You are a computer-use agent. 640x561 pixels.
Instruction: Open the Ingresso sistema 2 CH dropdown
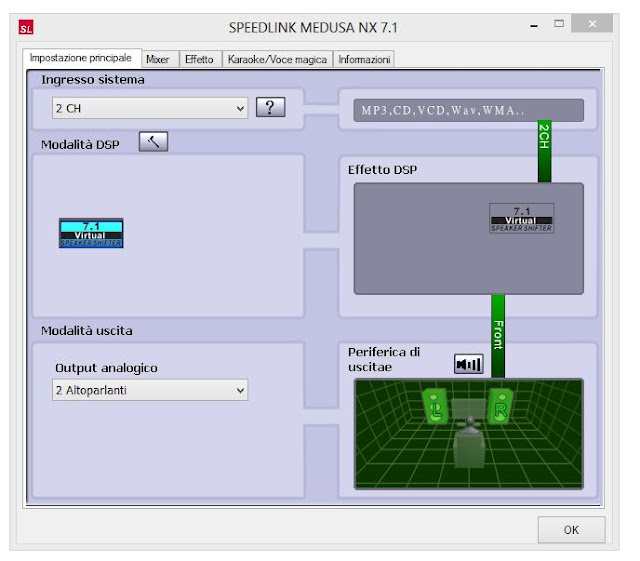(150, 108)
